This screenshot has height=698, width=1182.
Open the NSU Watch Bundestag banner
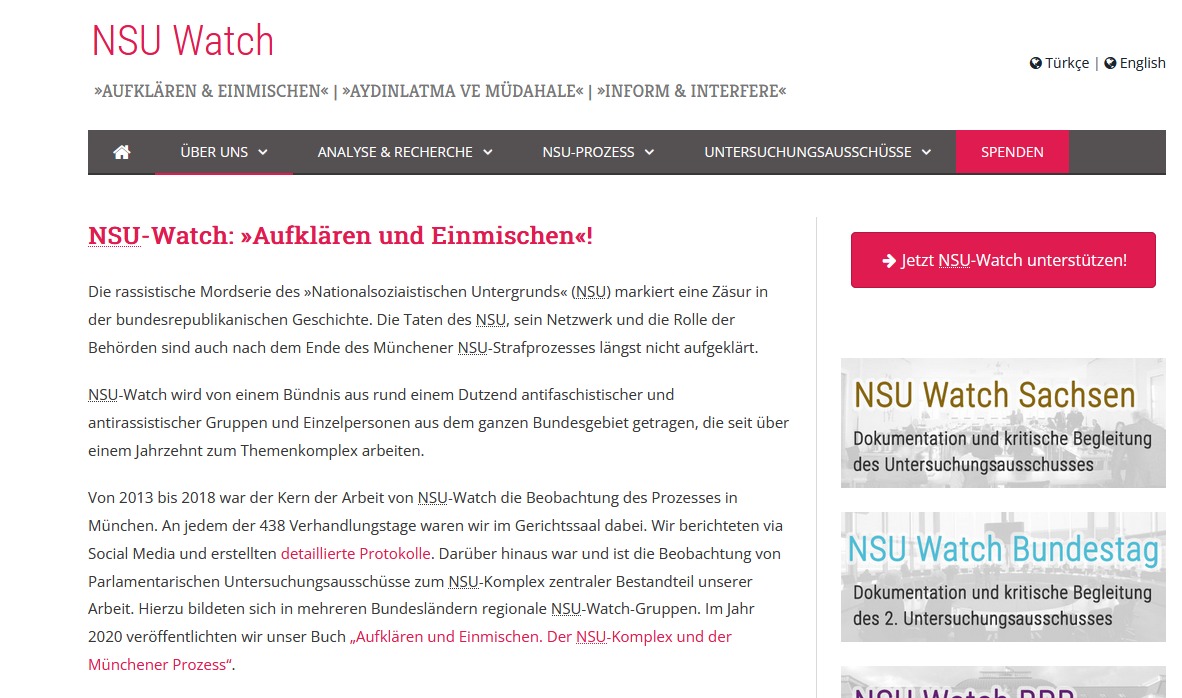1003,577
